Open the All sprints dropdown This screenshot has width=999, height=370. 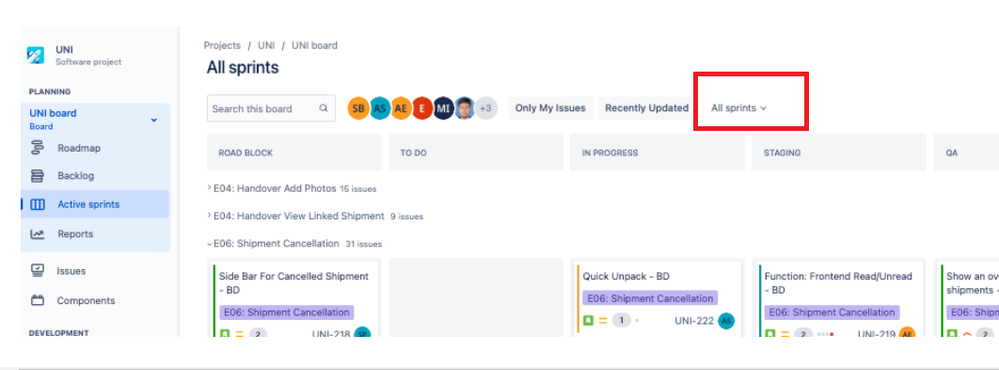pos(738,108)
